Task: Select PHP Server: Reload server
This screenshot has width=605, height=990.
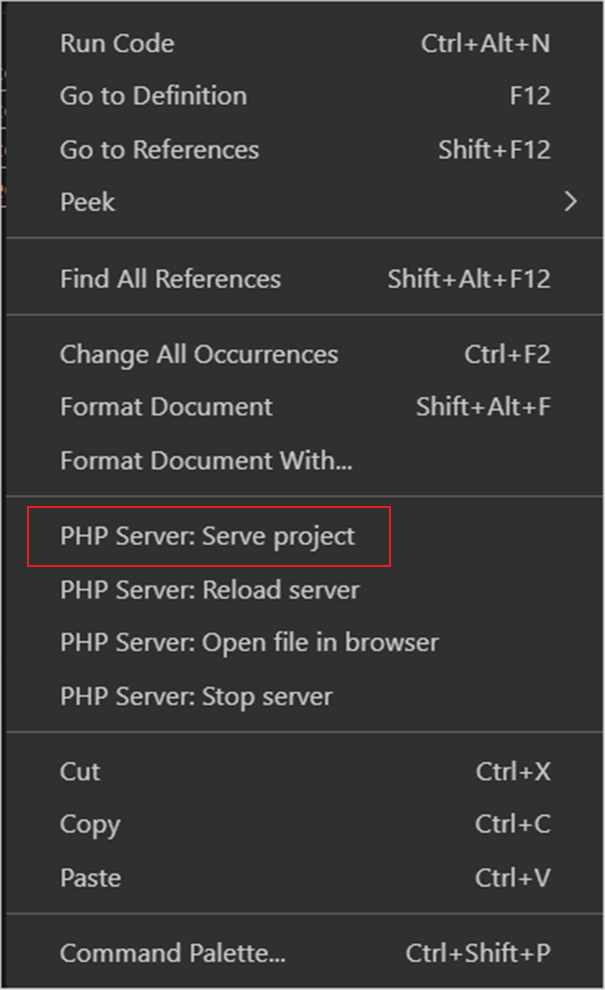Action: [208, 590]
